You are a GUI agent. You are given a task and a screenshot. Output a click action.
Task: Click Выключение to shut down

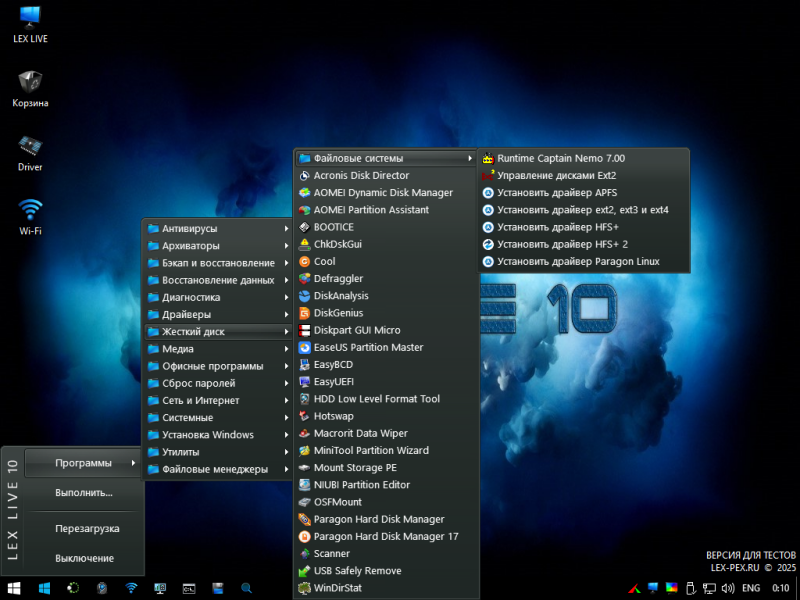tap(84, 558)
